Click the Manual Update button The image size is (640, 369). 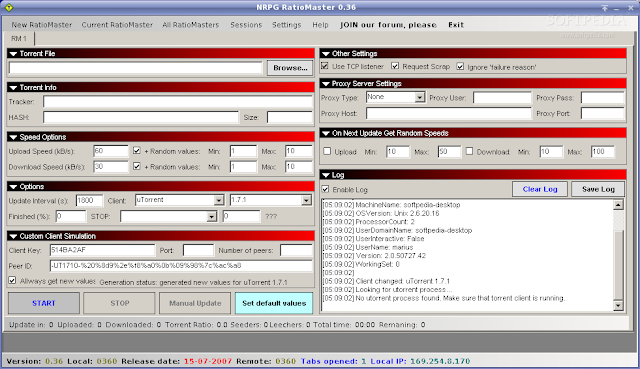pos(195,303)
